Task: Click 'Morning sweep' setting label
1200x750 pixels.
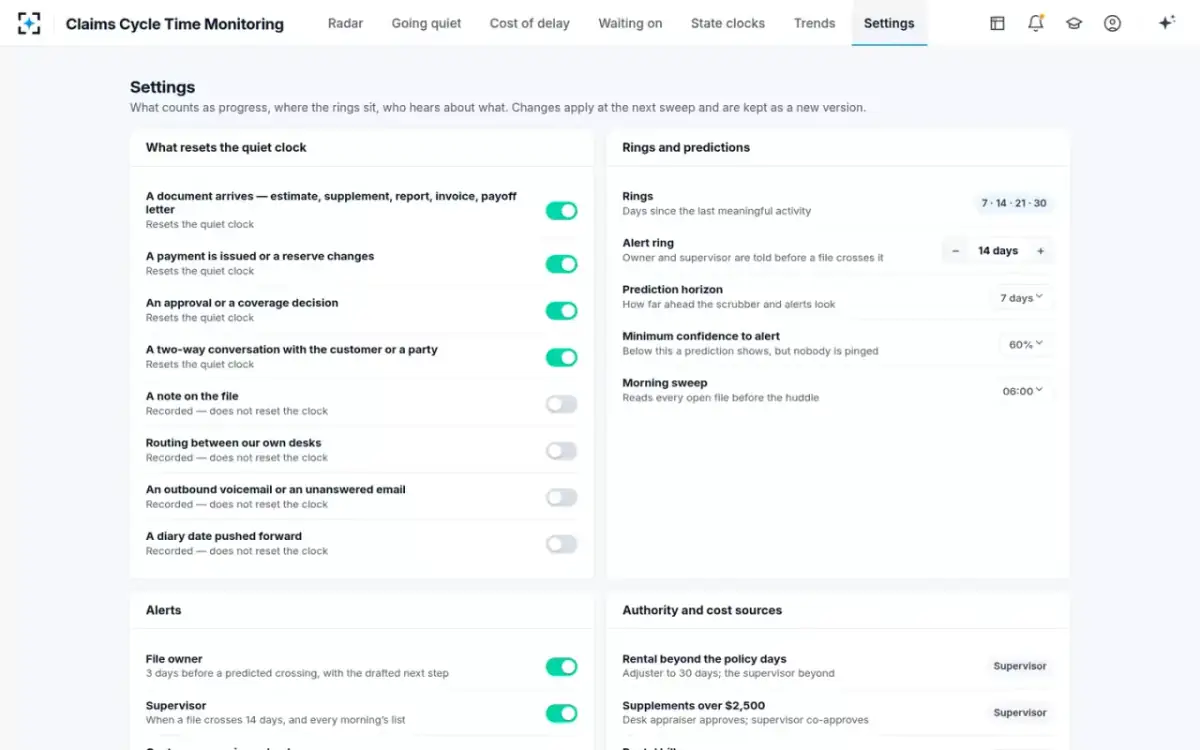Action: pyautogui.click(x=665, y=383)
